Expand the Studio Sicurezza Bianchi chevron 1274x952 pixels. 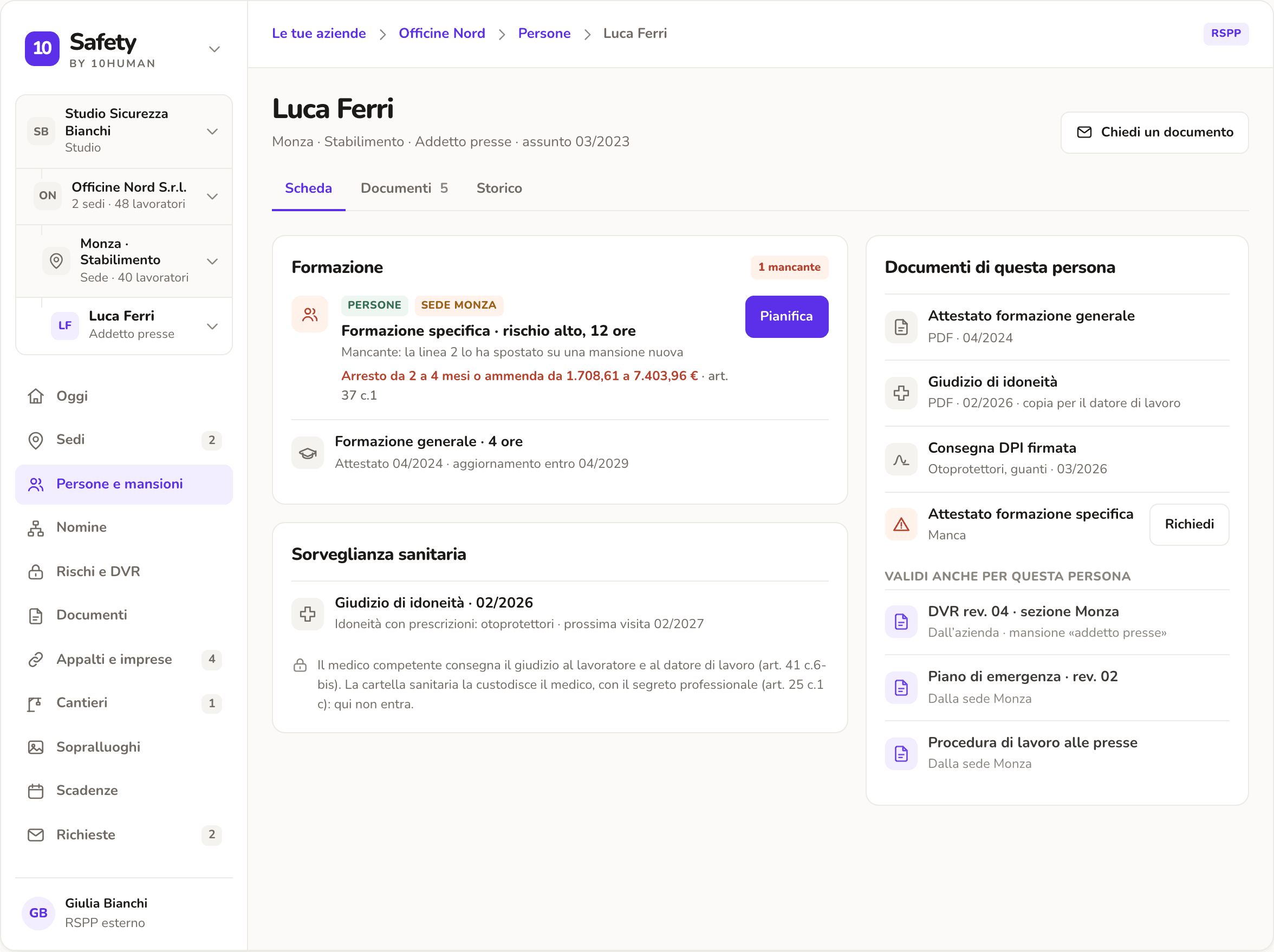coord(212,131)
